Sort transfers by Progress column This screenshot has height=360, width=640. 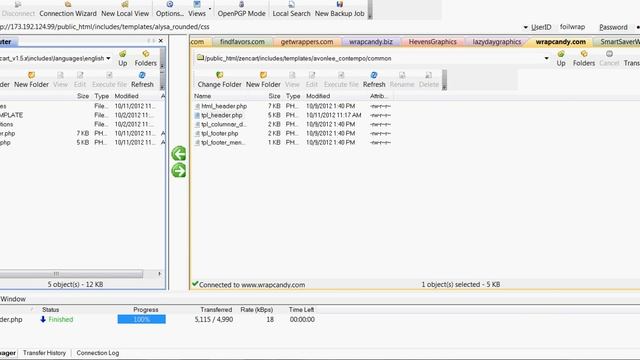(146, 310)
